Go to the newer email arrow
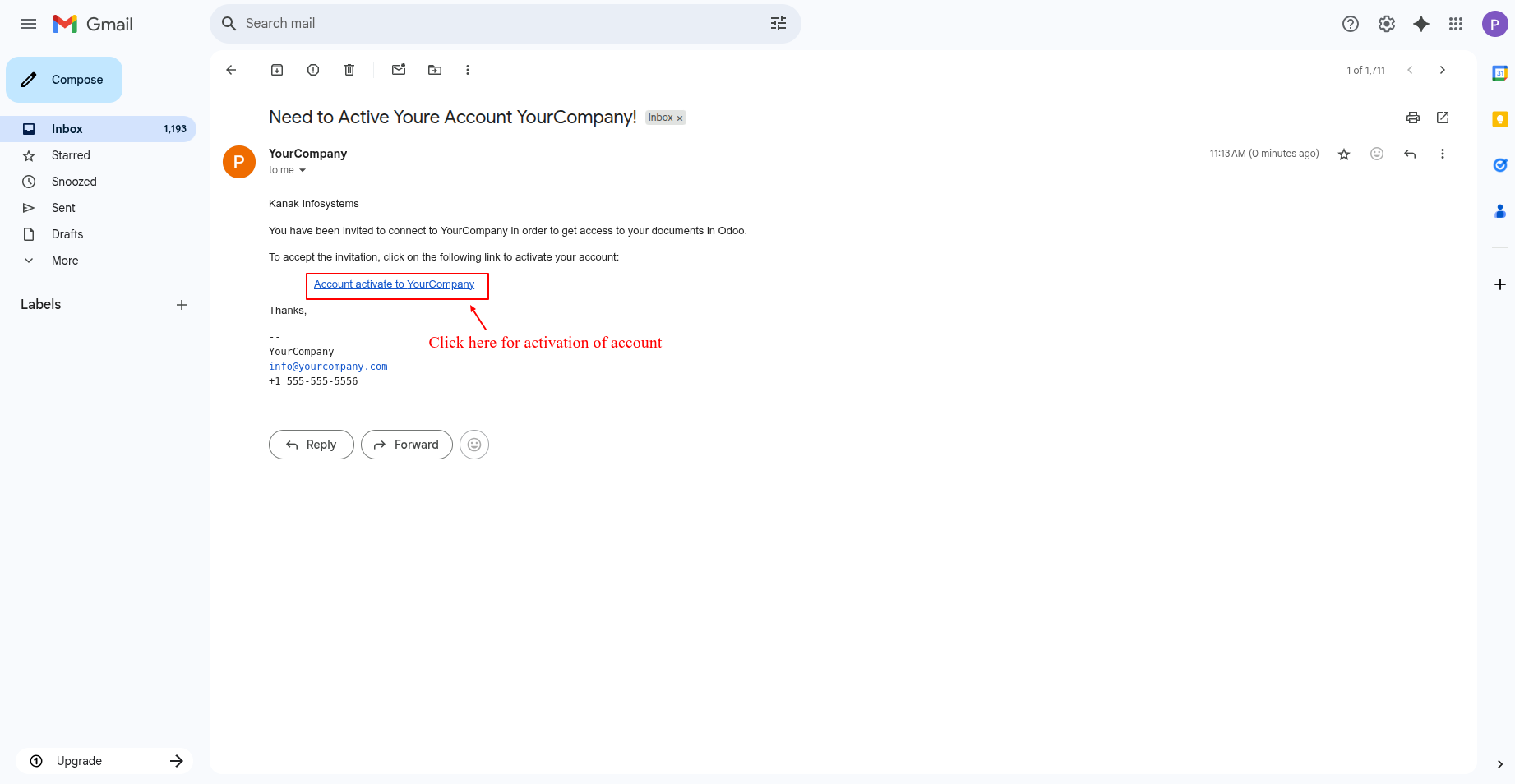The width and height of the screenshot is (1515, 784). pos(1410,70)
